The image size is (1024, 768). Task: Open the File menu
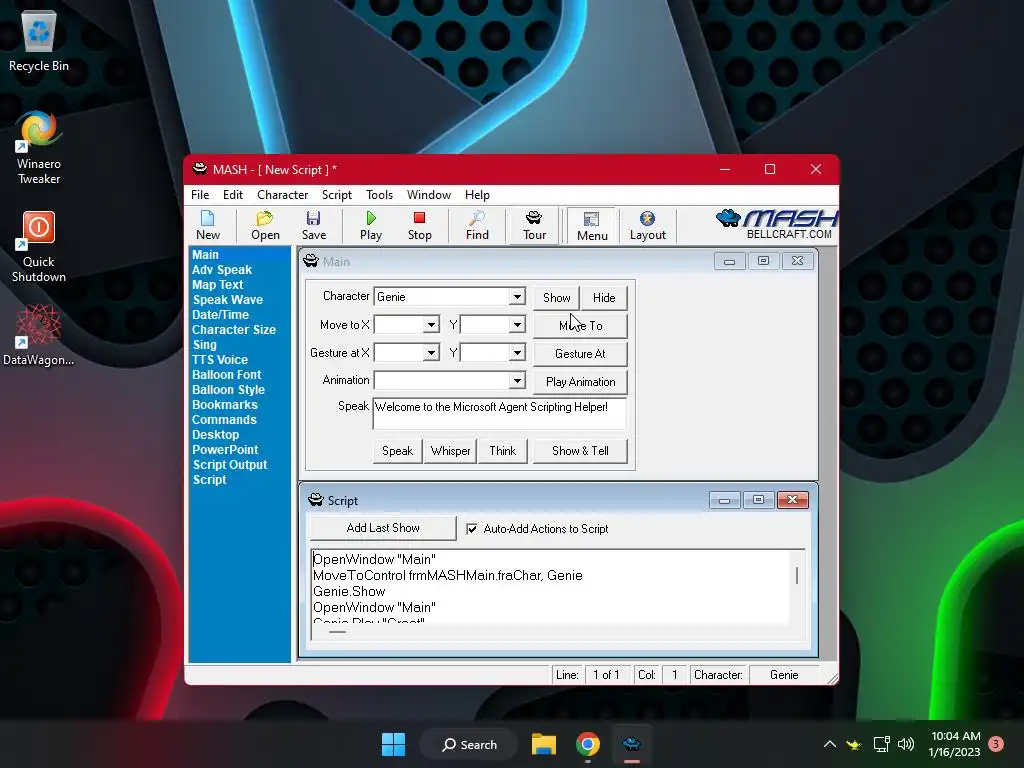tap(200, 195)
